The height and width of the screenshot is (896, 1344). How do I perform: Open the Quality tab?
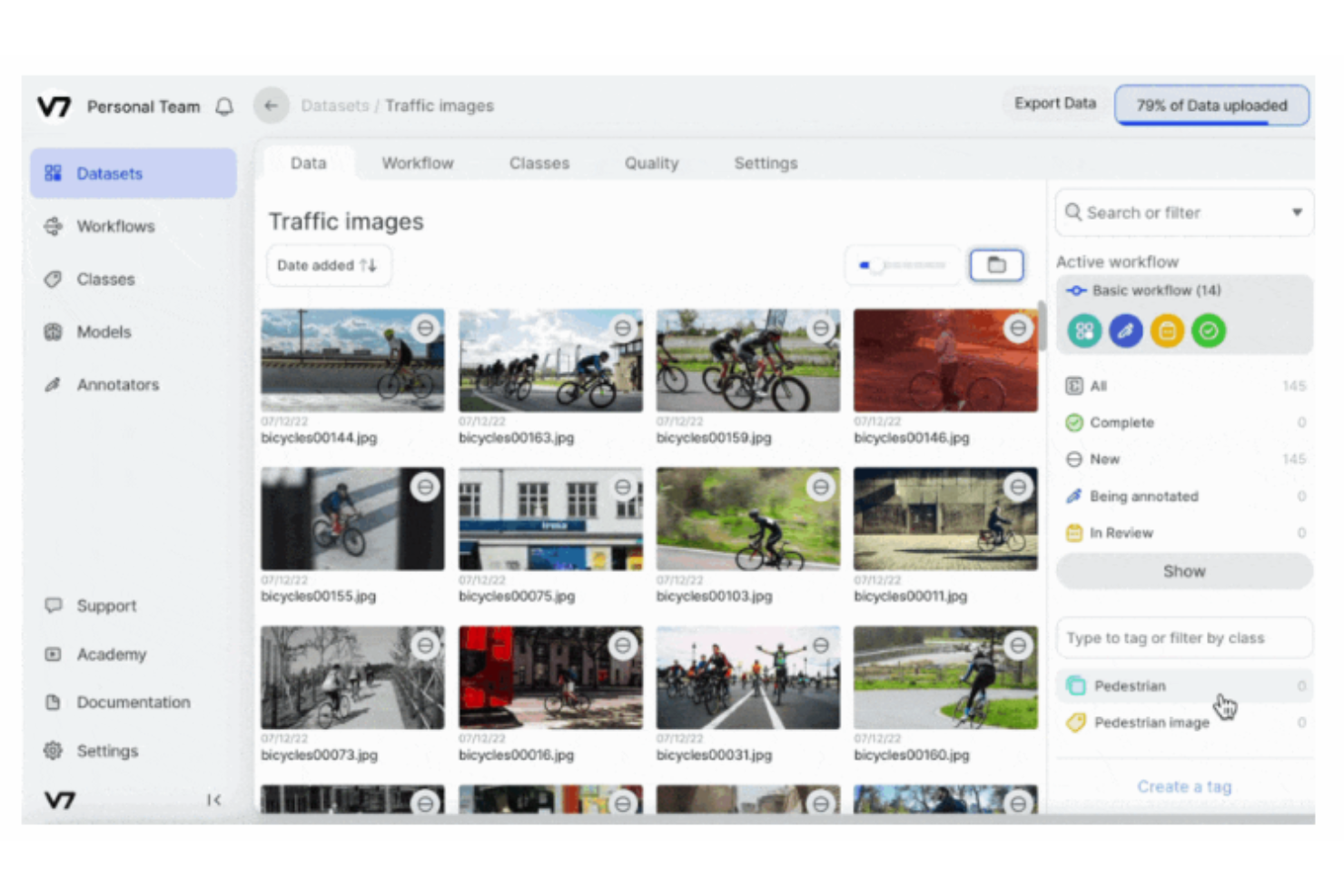(651, 162)
